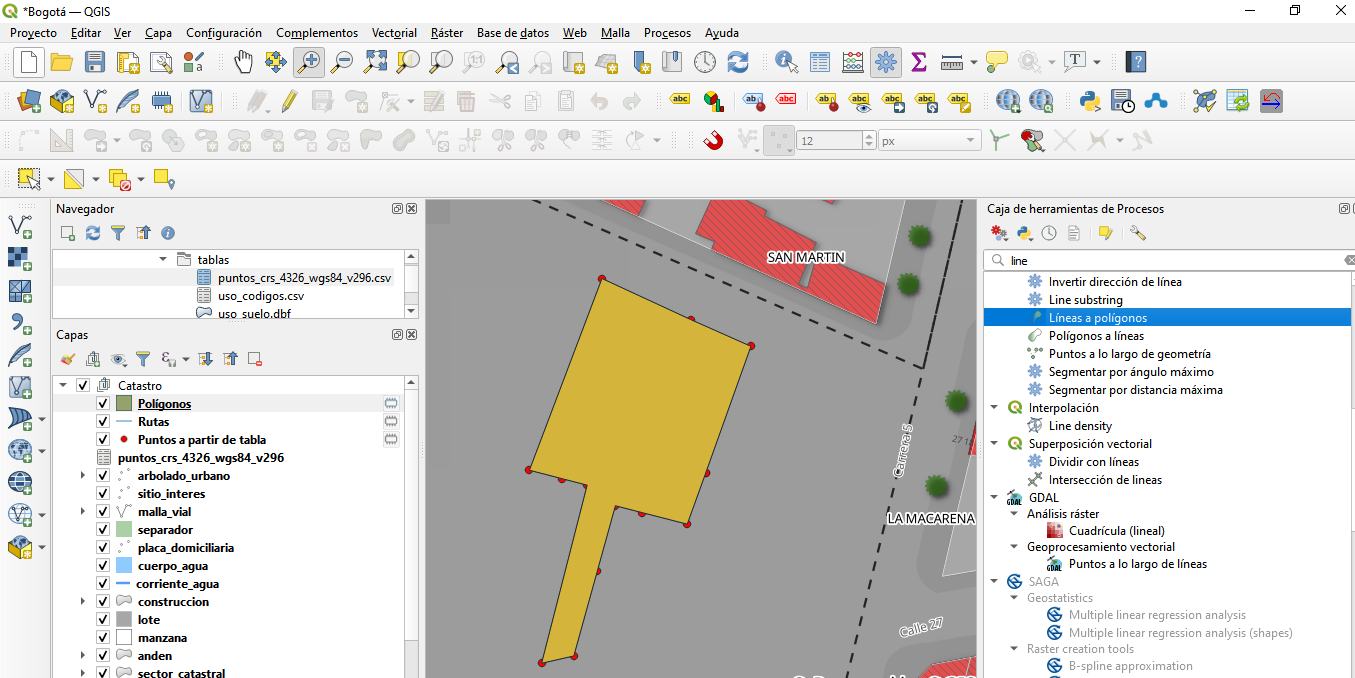Filter the Navegador browser panel

pyautogui.click(x=118, y=233)
